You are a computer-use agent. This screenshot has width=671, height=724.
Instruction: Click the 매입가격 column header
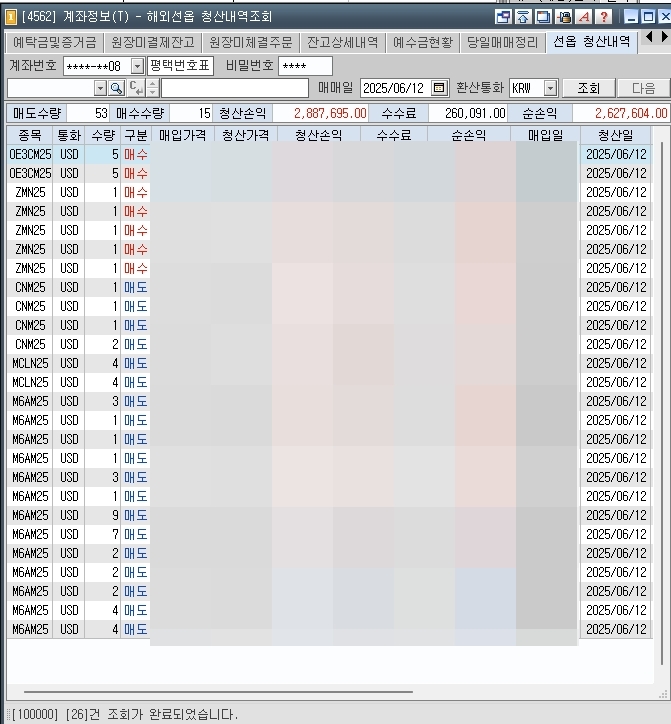[182, 135]
